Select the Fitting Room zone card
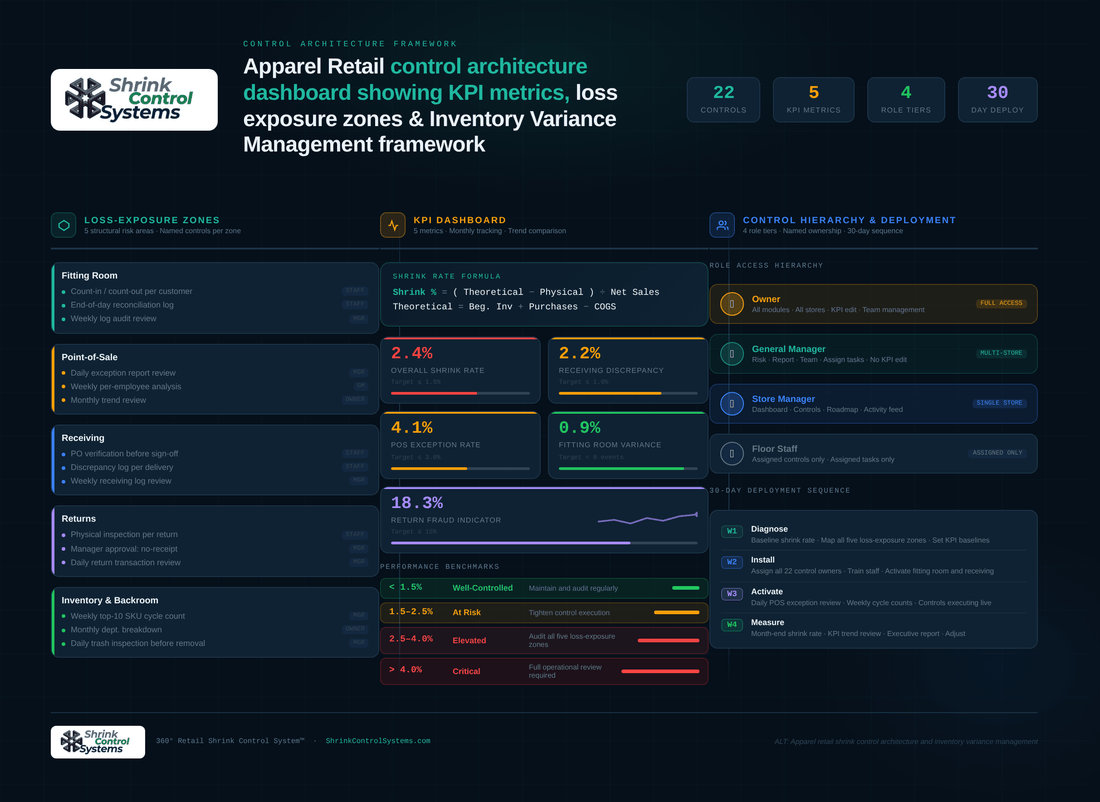The height and width of the screenshot is (802, 1100). click(x=215, y=298)
